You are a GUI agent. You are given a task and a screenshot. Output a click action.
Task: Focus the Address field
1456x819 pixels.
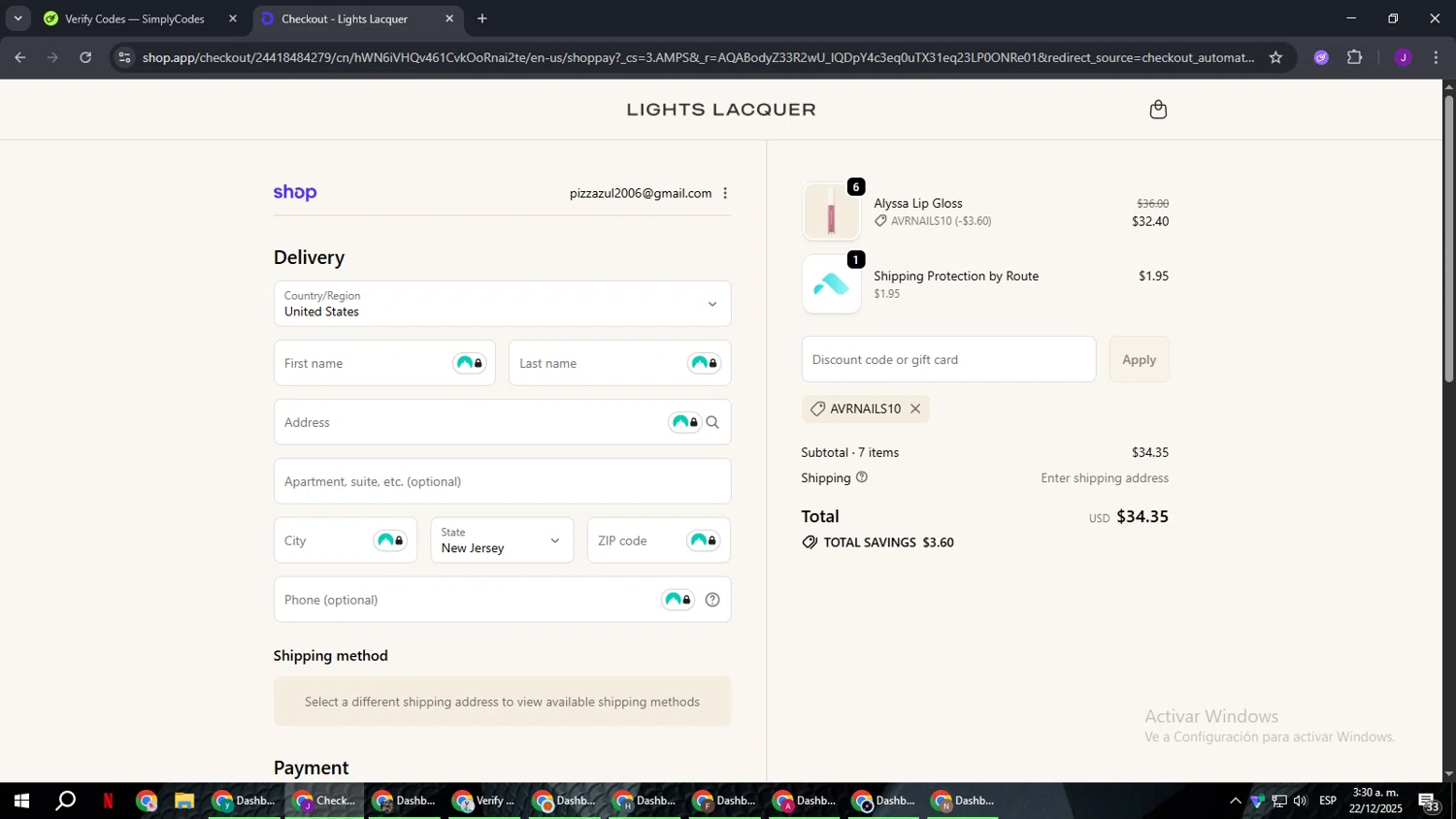pyautogui.click(x=502, y=422)
